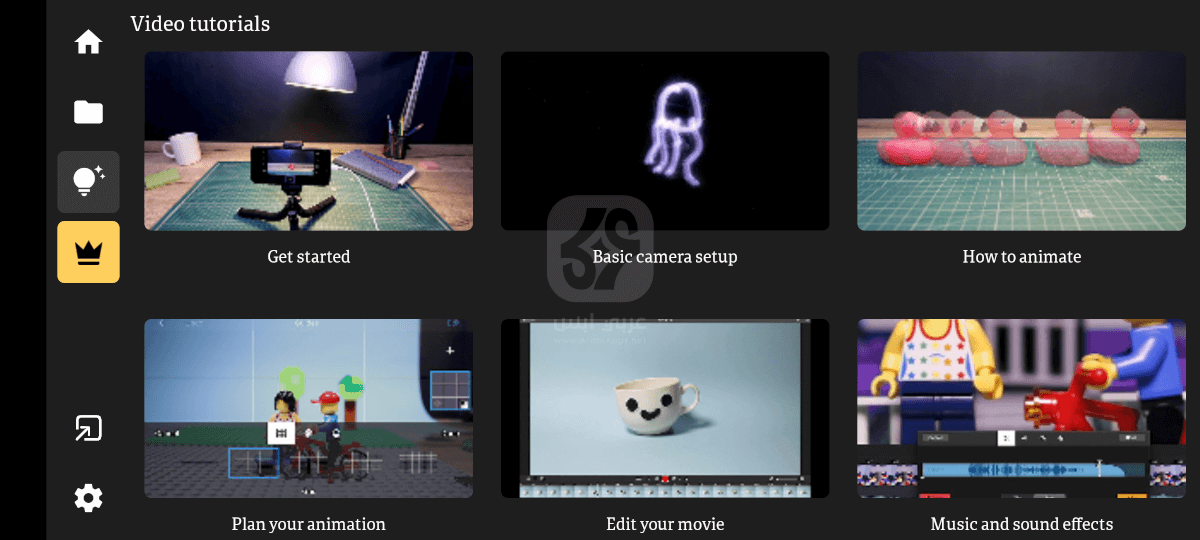This screenshot has height=540, width=1200.
Task: Click the 'Plan your animation' caption
Action: click(309, 524)
